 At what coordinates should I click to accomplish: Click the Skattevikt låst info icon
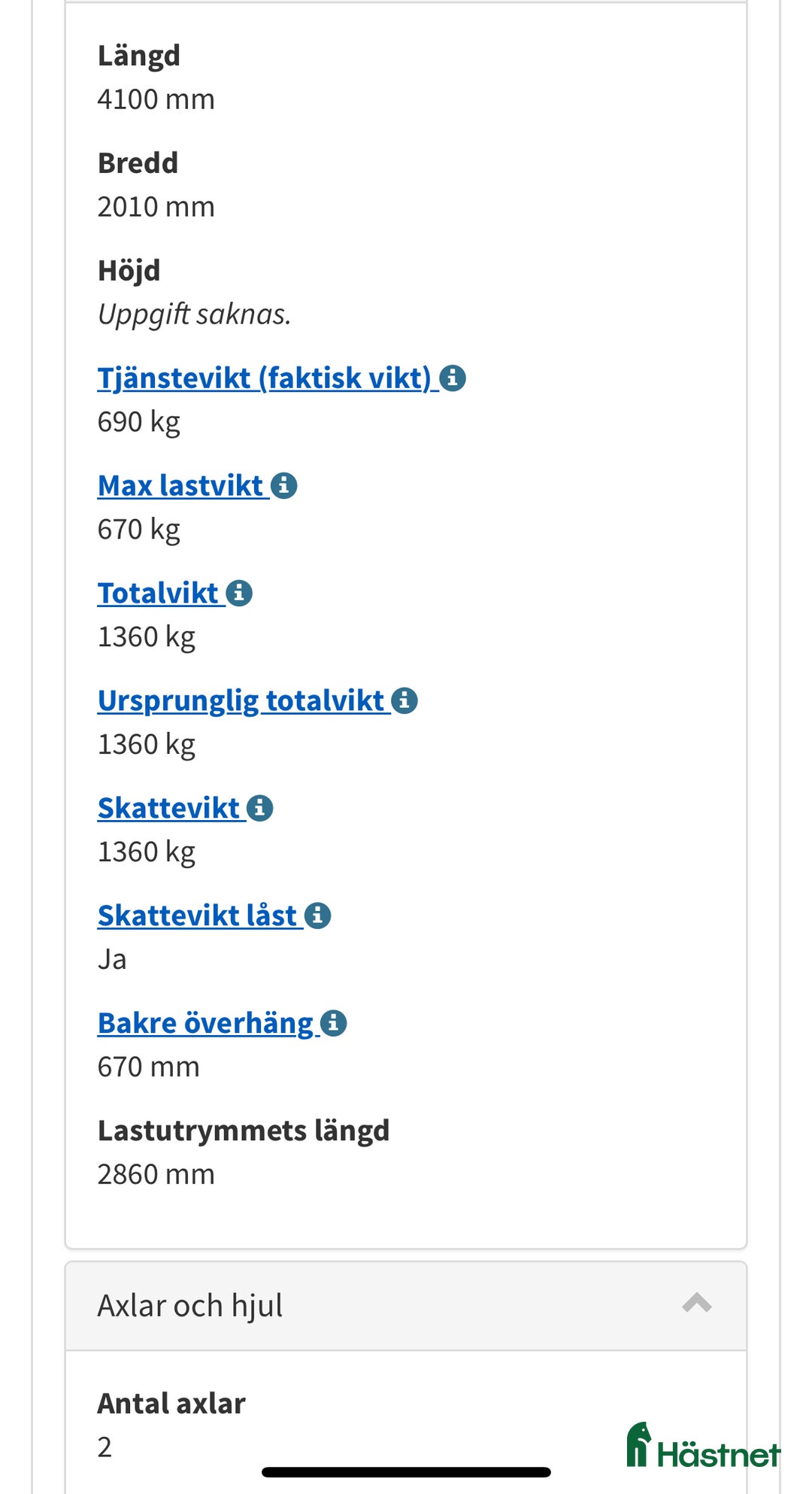coord(316,915)
